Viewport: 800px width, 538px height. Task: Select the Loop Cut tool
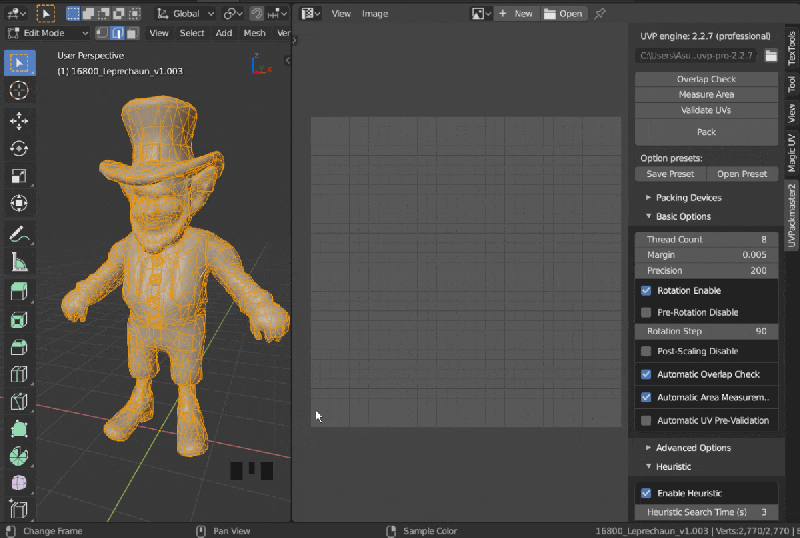pyautogui.click(x=19, y=375)
